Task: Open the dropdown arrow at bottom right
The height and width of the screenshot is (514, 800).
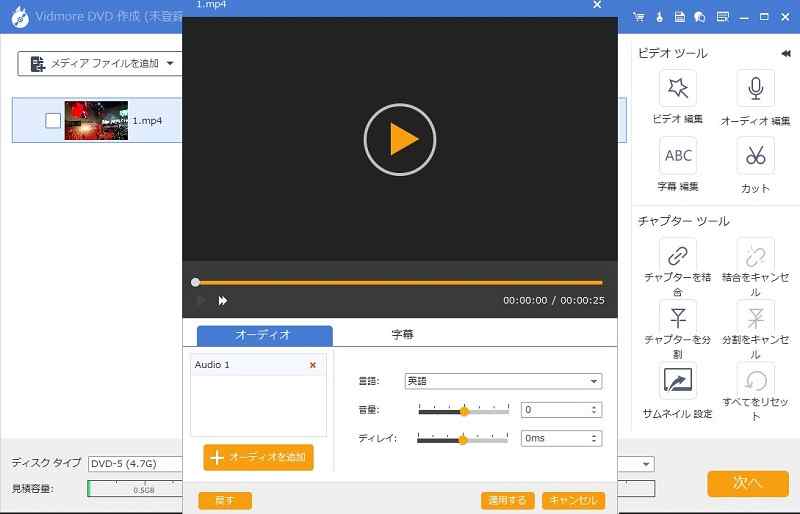Action: coord(646,464)
